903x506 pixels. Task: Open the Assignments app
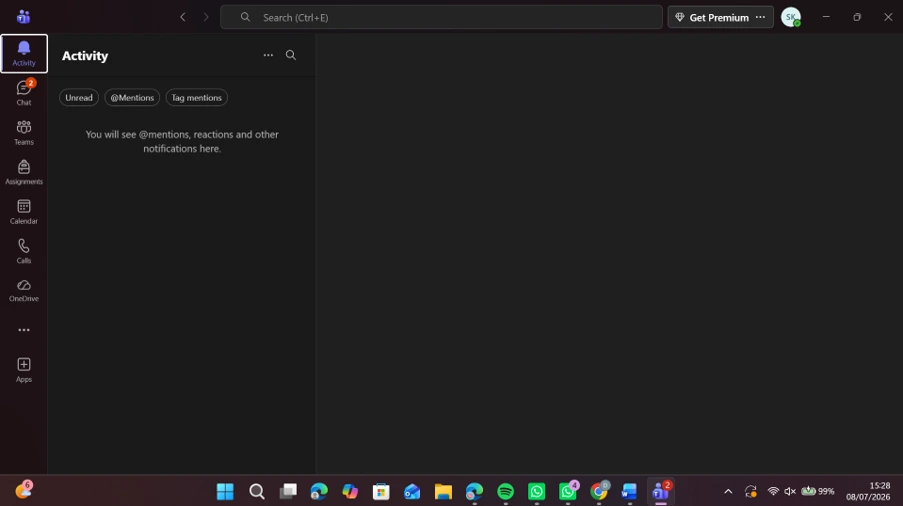(24, 172)
